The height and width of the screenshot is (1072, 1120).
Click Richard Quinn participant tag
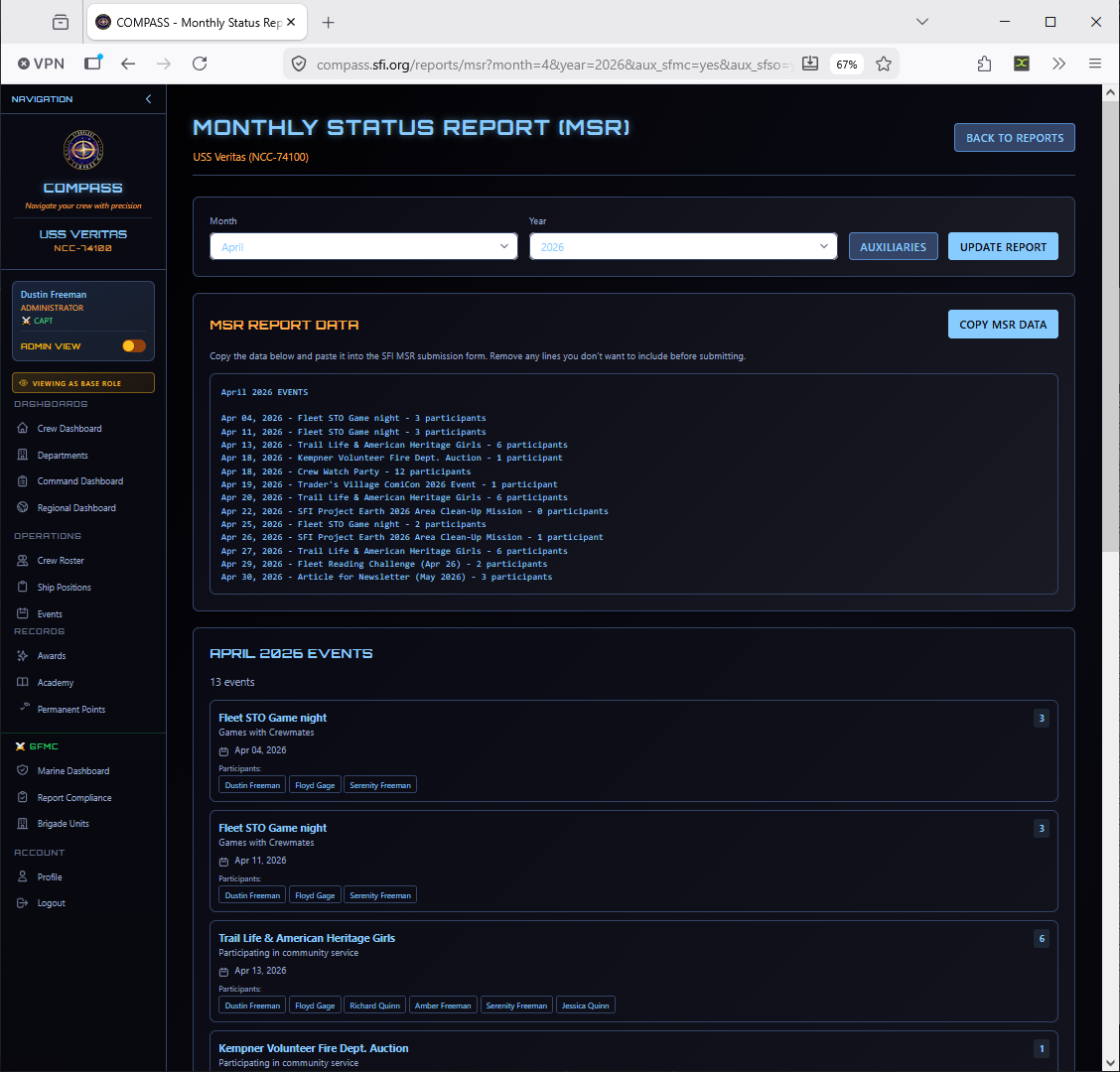pyautogui.click(x=375, y=1005)
